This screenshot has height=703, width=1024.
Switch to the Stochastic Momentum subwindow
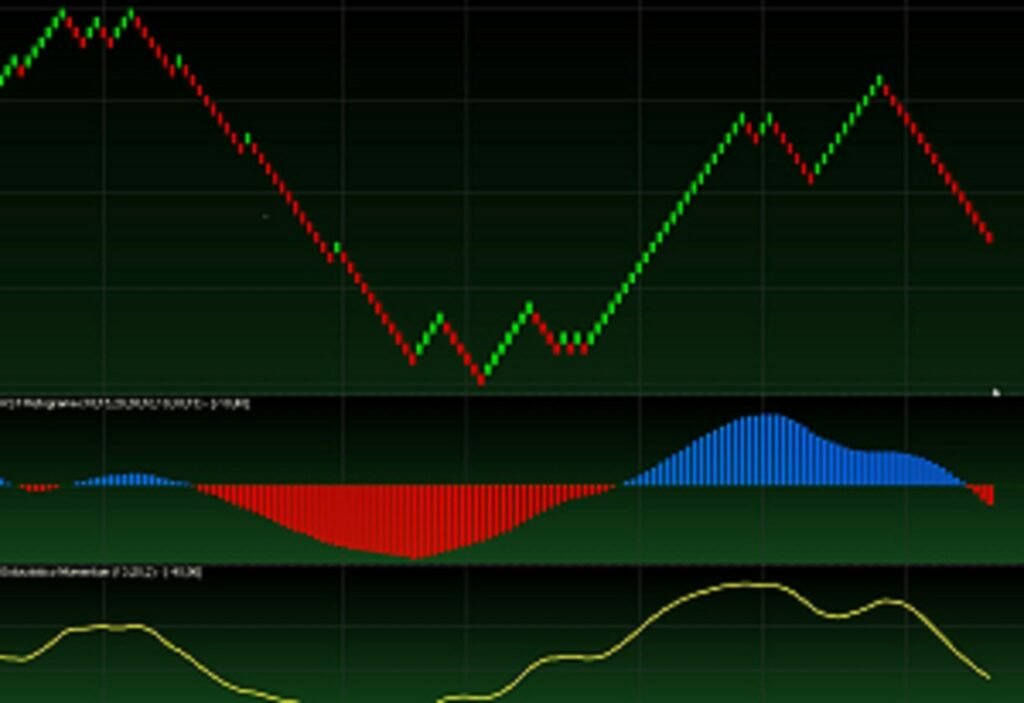point(500,640)
